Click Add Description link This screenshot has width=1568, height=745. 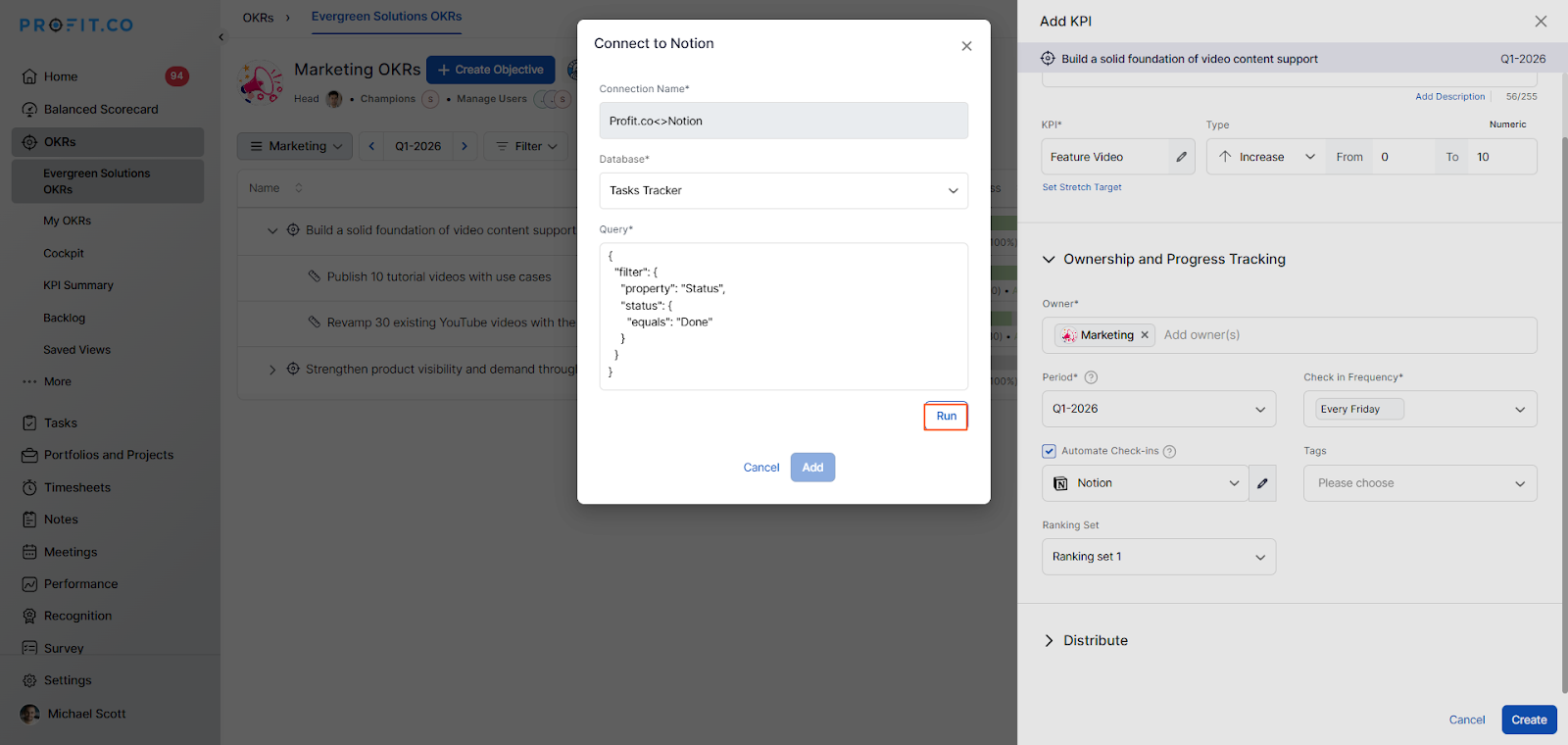(x=1449, y=97)
